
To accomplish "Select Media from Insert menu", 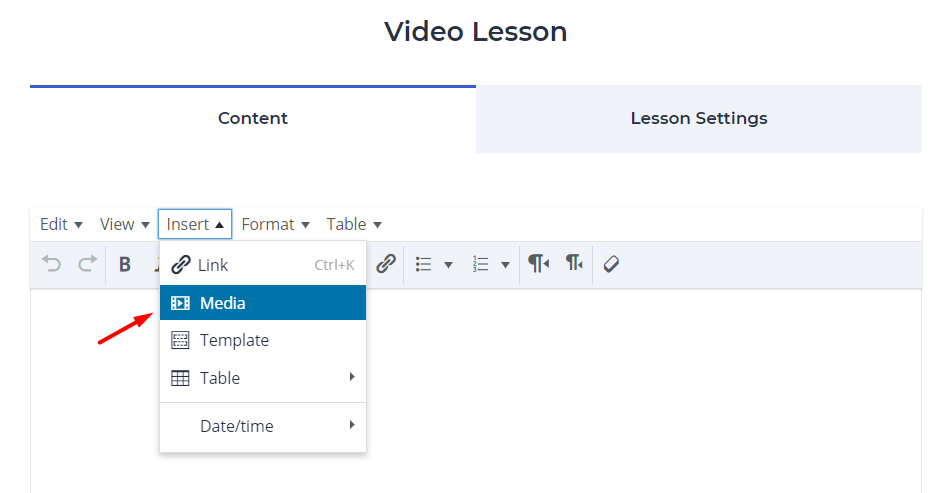I will [x=263, y=303].
